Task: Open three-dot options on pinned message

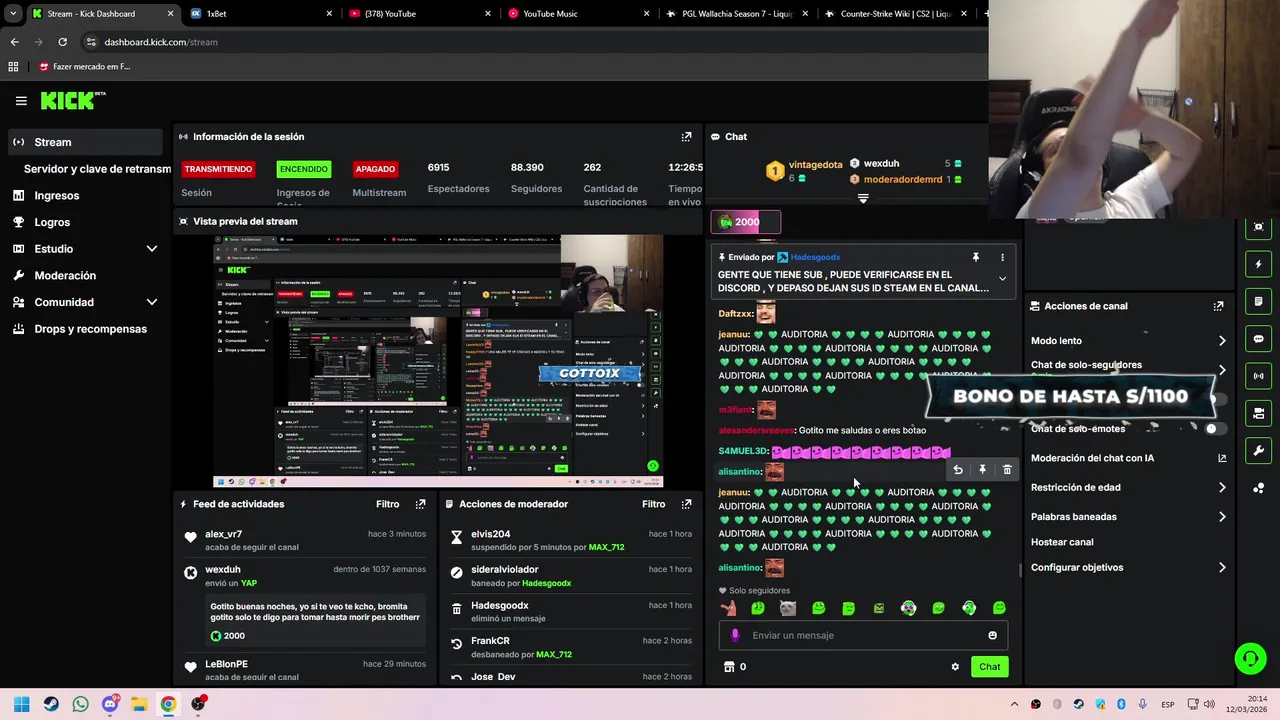Action: (x=1002, y=257)
